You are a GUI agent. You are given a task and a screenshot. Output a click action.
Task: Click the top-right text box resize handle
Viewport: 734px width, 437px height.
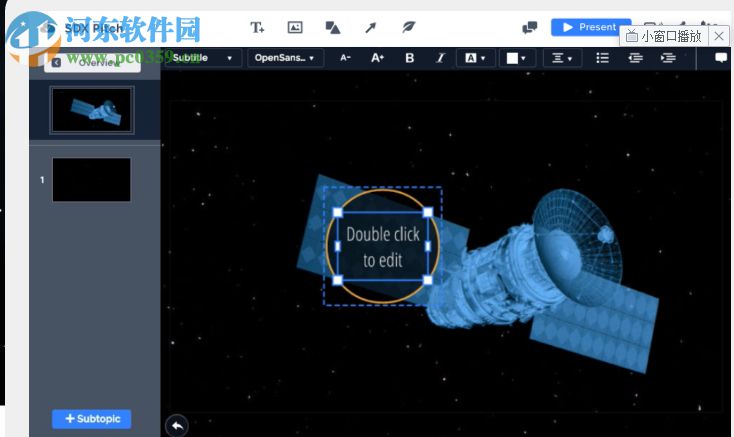(x=427, y=212)
